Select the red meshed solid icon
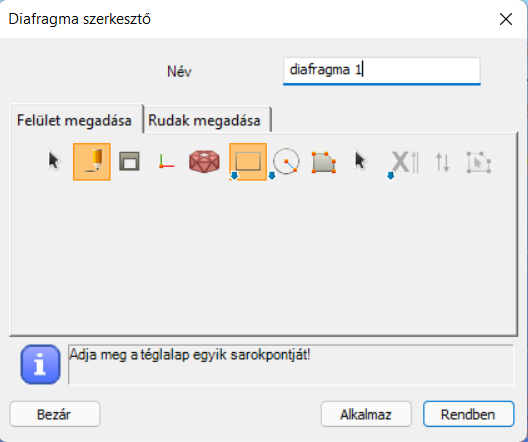Screen dimensions: 528x442 point(204,162)
